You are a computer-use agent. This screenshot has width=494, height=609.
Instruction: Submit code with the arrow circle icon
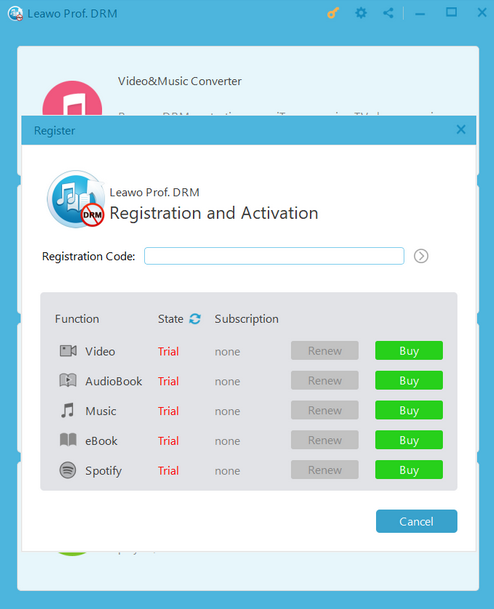(x=421, y=256)
